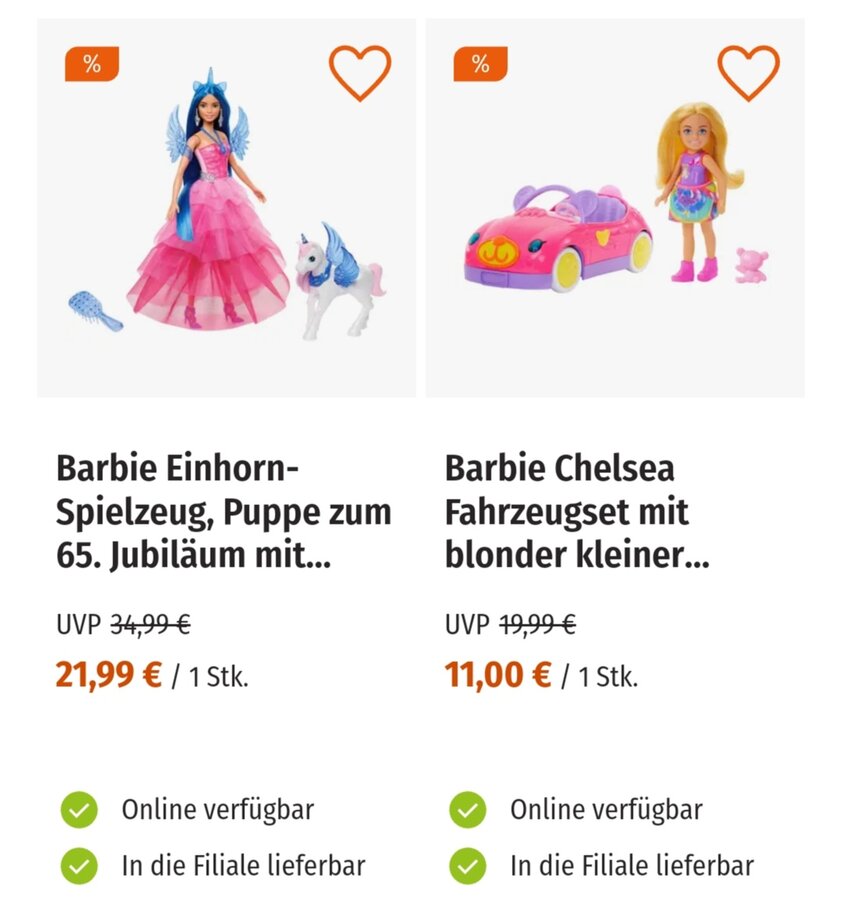This screenshot has width=842, height=900.
Task: Click 'In die Filiale lieferbar' under Chelsea set
Action: (x=631, y=865)
